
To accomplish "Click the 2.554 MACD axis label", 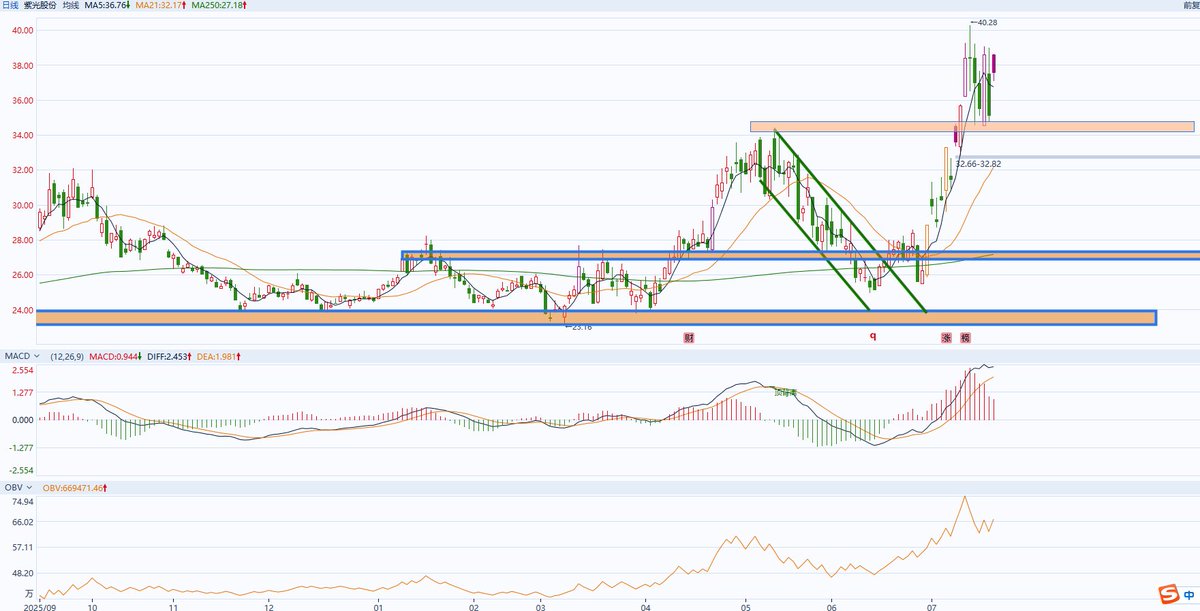I will [x=21, y=370].
